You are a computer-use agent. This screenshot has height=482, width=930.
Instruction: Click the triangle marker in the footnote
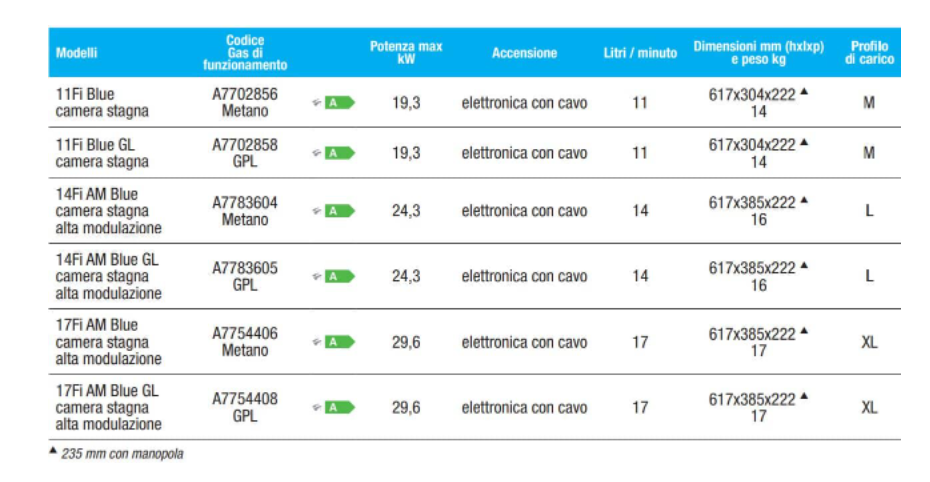point(53,452)
